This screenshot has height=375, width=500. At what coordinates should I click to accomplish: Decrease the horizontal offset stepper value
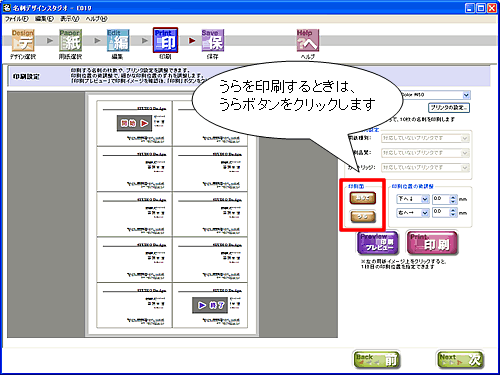point(453,214)
